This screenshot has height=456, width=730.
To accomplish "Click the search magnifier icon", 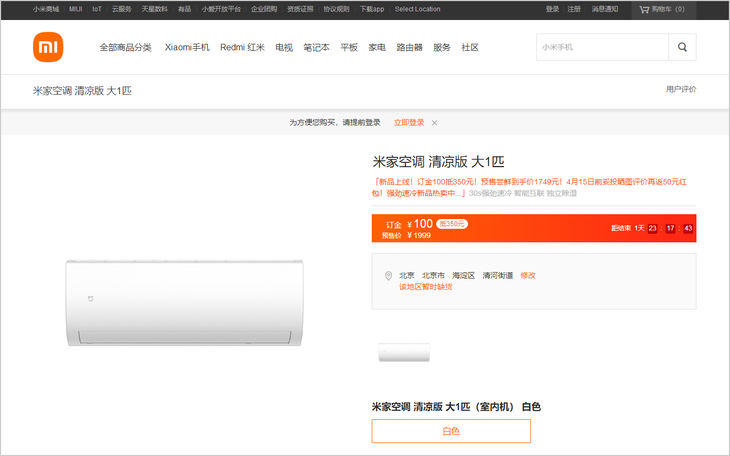I will pos(682,47).
